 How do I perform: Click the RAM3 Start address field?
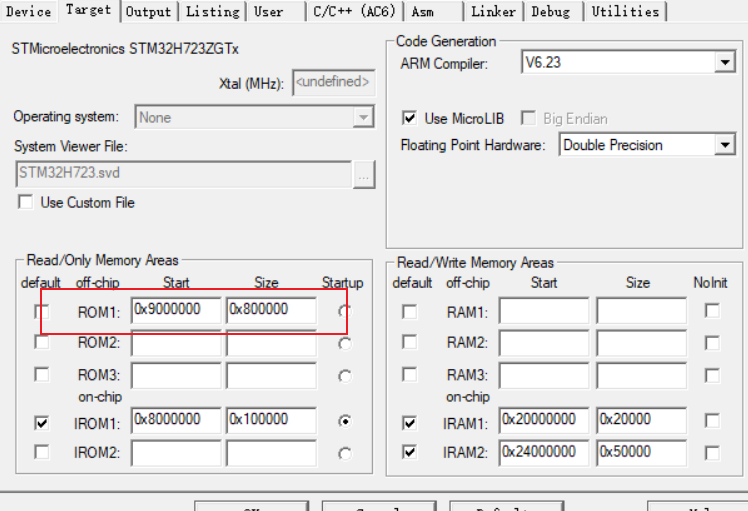click(x=544, y=375)
